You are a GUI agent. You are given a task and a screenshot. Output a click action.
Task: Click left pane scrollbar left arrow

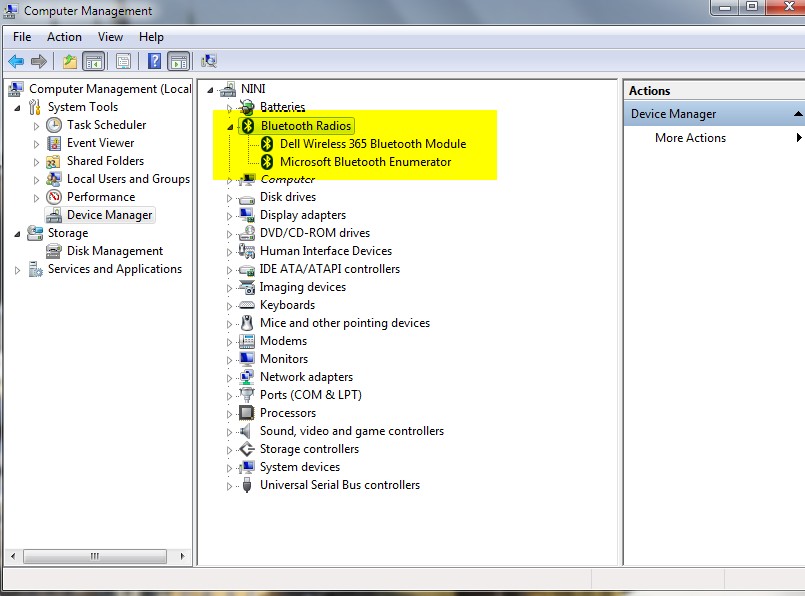coord(13,556)
